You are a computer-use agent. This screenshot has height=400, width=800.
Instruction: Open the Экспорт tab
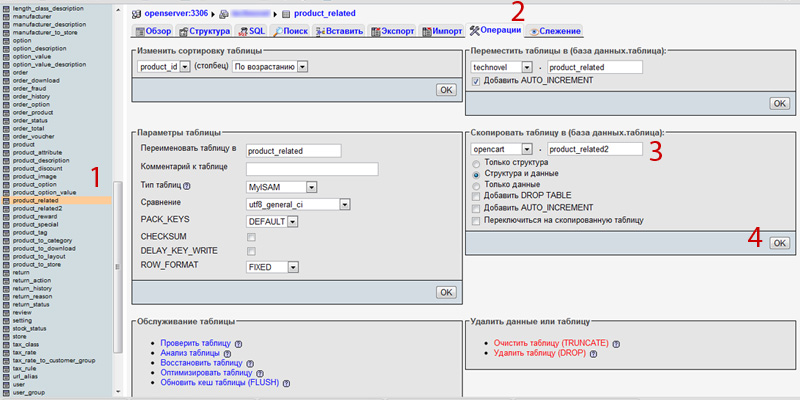[x=392, y=31]
